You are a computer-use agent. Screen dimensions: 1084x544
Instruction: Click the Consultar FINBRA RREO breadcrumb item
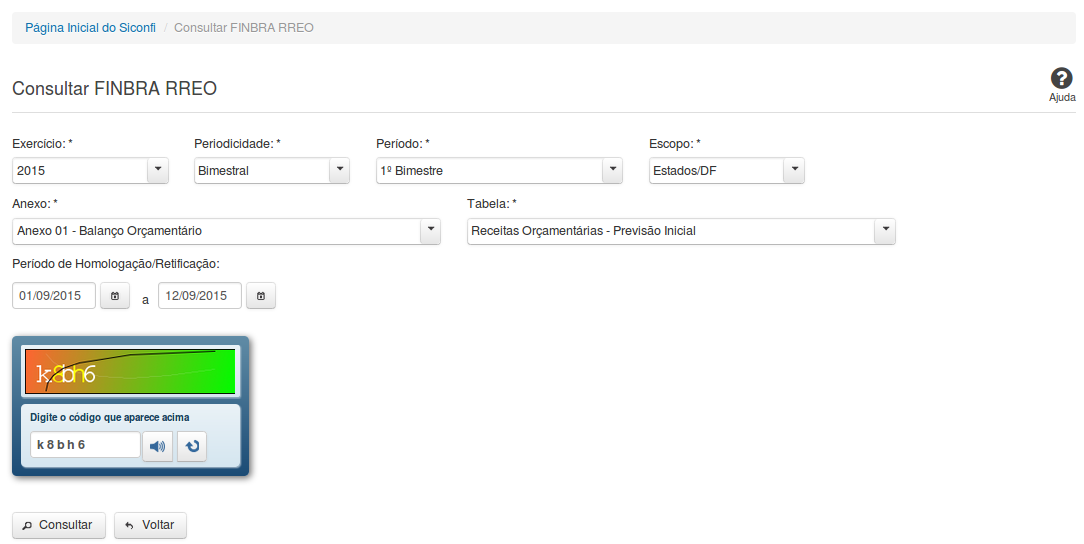(244, 28)
